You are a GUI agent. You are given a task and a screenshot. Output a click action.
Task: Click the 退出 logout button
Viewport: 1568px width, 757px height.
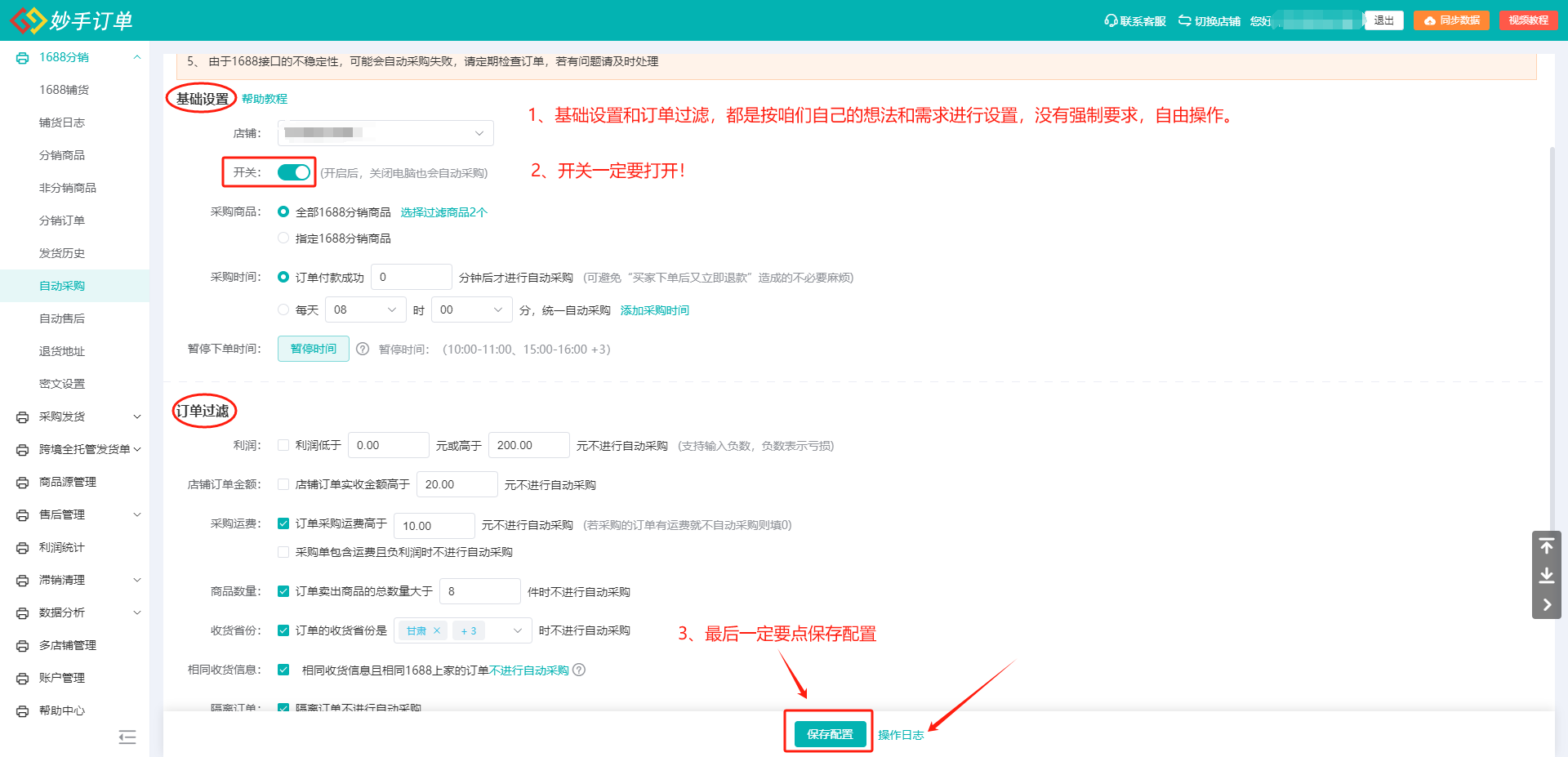[x=1383, y=20]
